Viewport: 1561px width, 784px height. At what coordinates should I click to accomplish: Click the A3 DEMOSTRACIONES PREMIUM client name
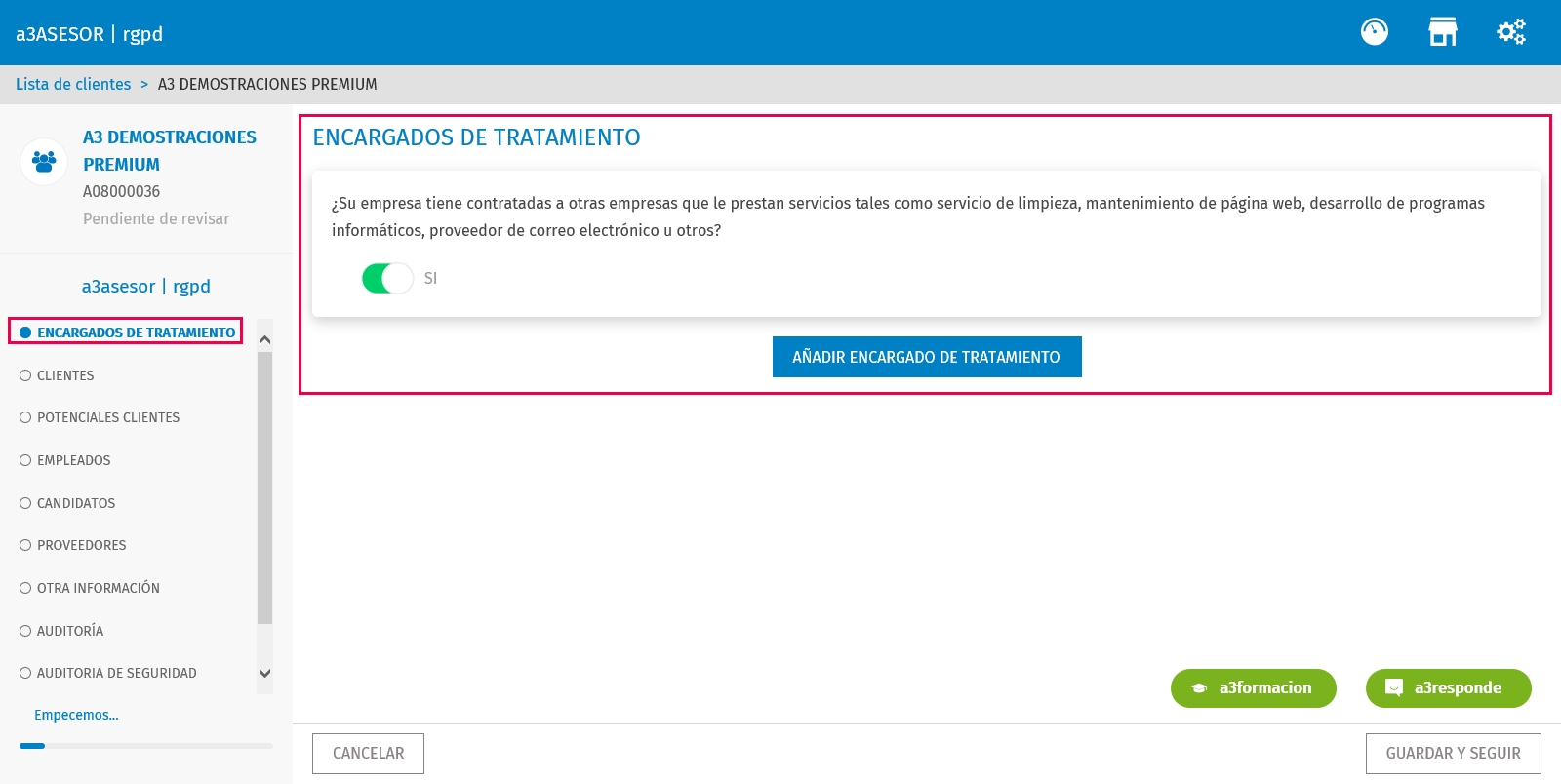click(x=170, y=151)
